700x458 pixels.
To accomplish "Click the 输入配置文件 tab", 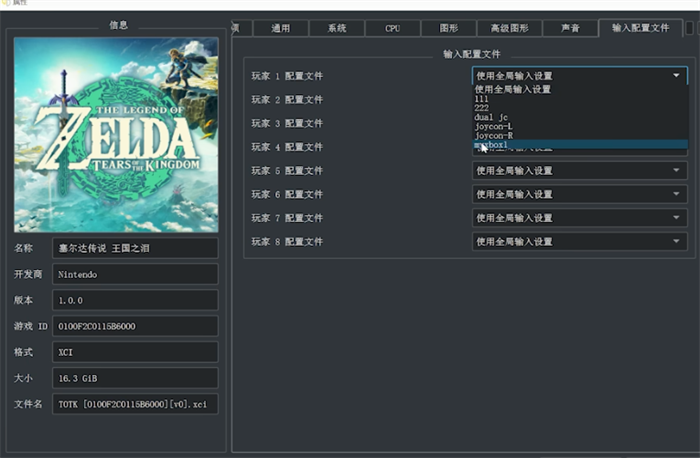I will (640, 28).
